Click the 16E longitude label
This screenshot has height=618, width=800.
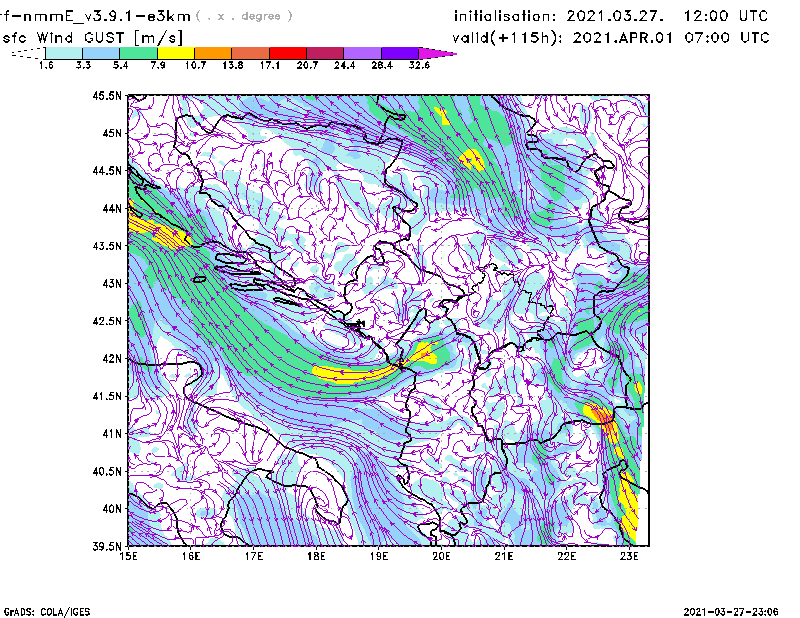tap(191, 556)
